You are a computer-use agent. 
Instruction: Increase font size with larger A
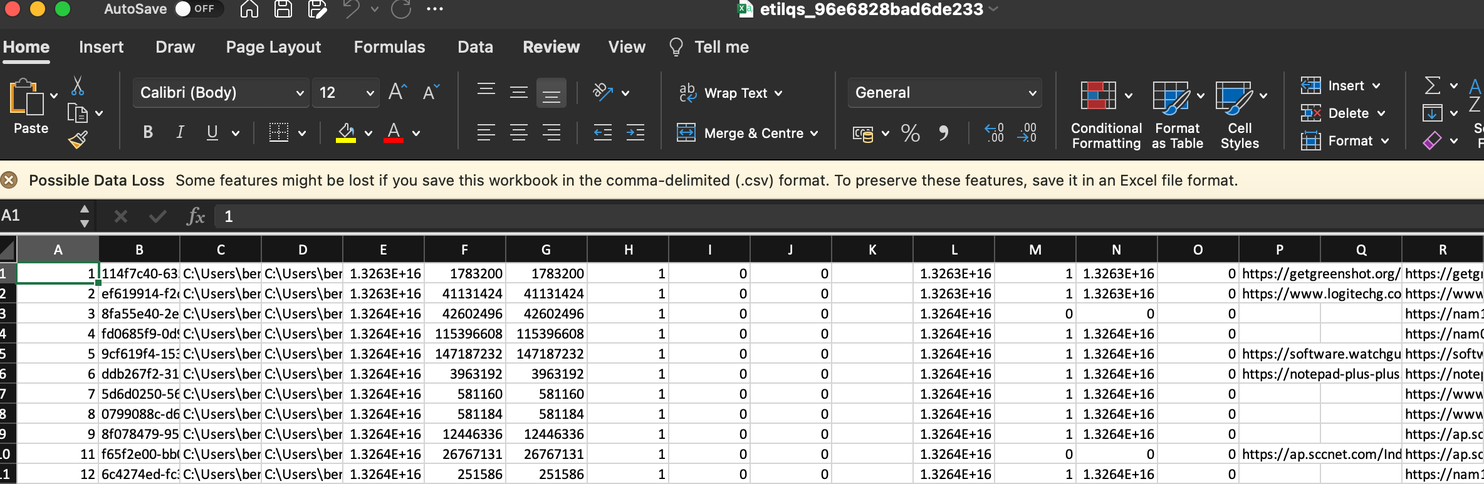point(397,92)
